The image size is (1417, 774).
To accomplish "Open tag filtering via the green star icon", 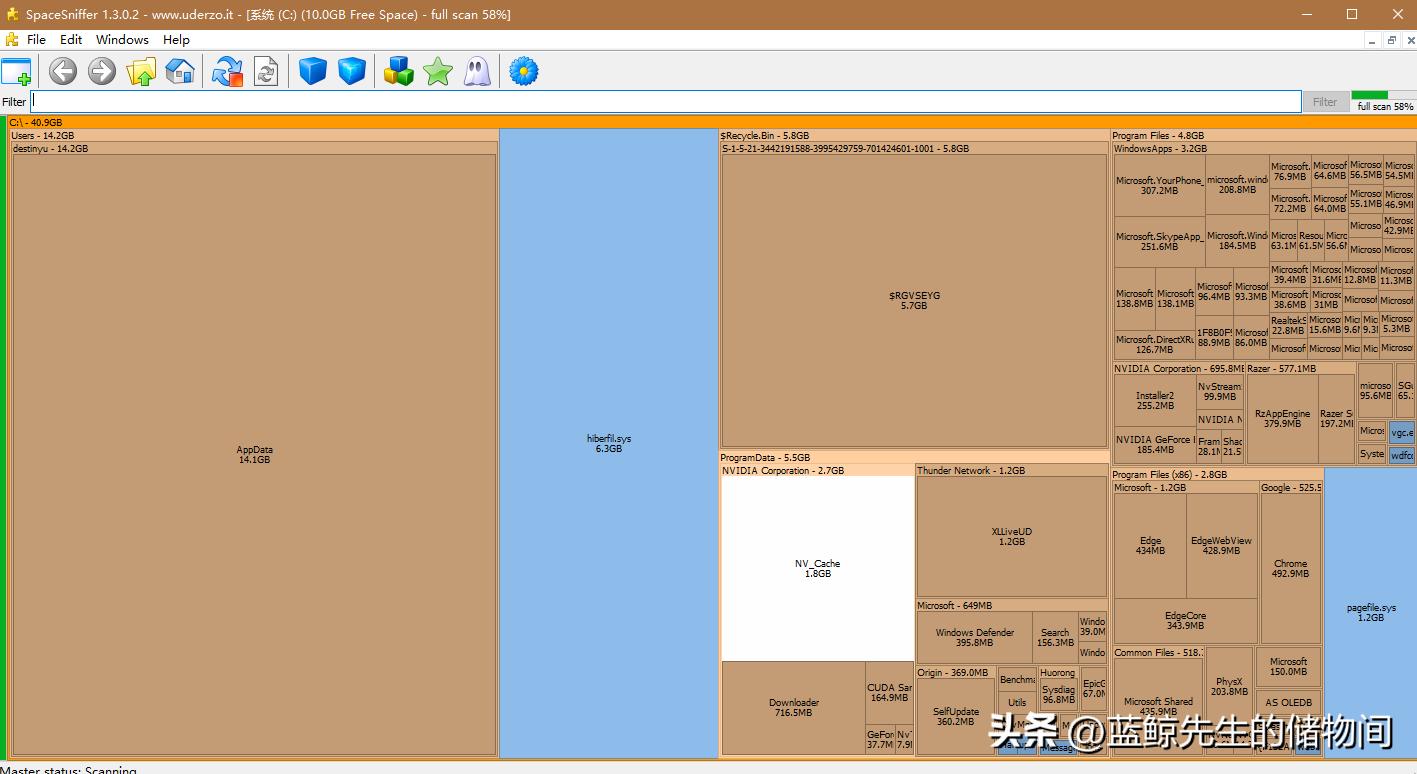I will click(437, 71).
